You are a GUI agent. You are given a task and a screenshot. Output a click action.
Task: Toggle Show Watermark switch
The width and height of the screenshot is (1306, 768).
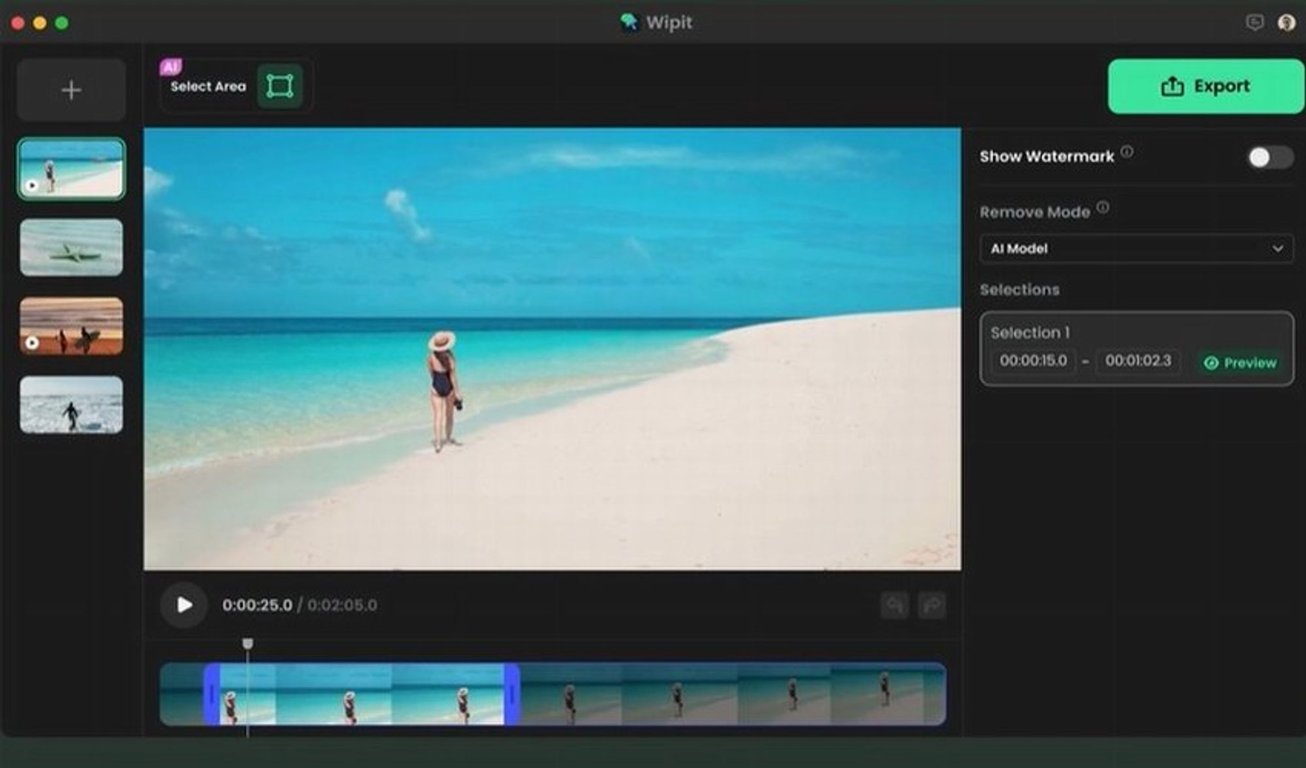tap(1270, 157)
